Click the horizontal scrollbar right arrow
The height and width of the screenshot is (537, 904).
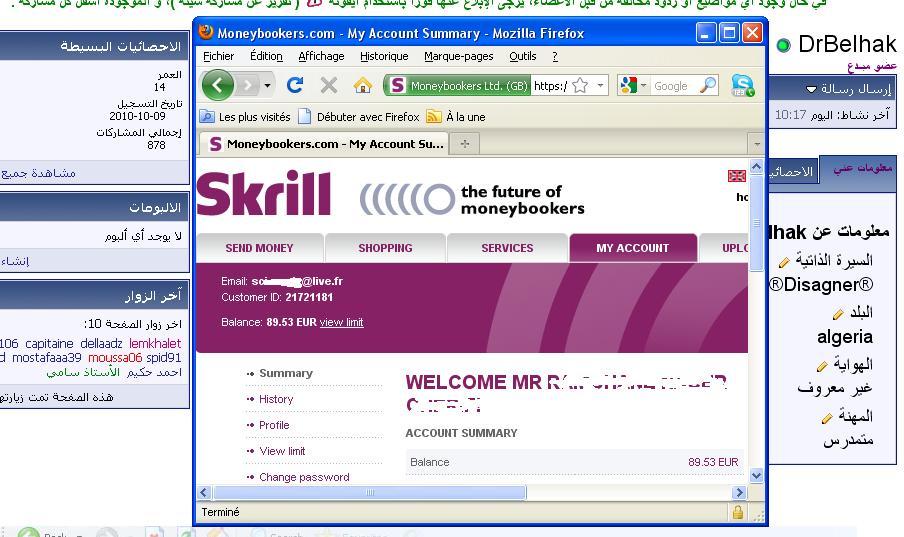point(739,492)
